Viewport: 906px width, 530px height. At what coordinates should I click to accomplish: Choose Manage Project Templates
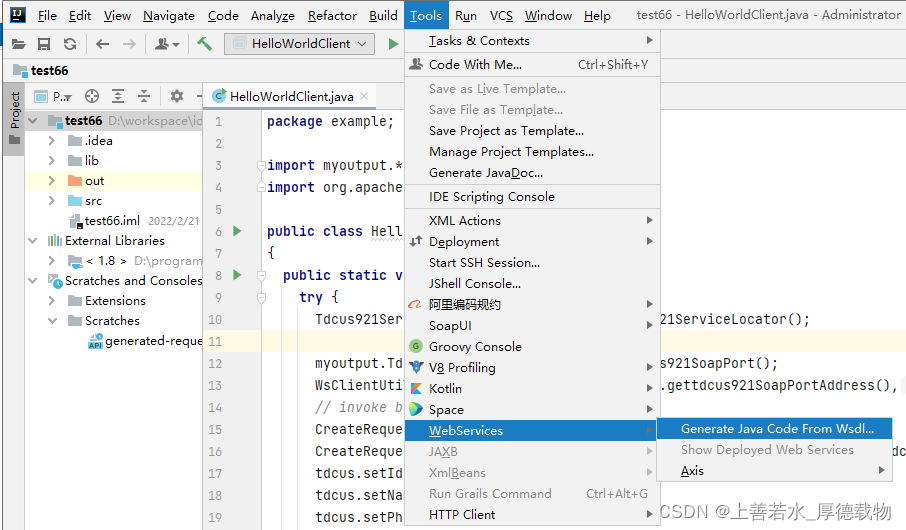tap(532, 151)
